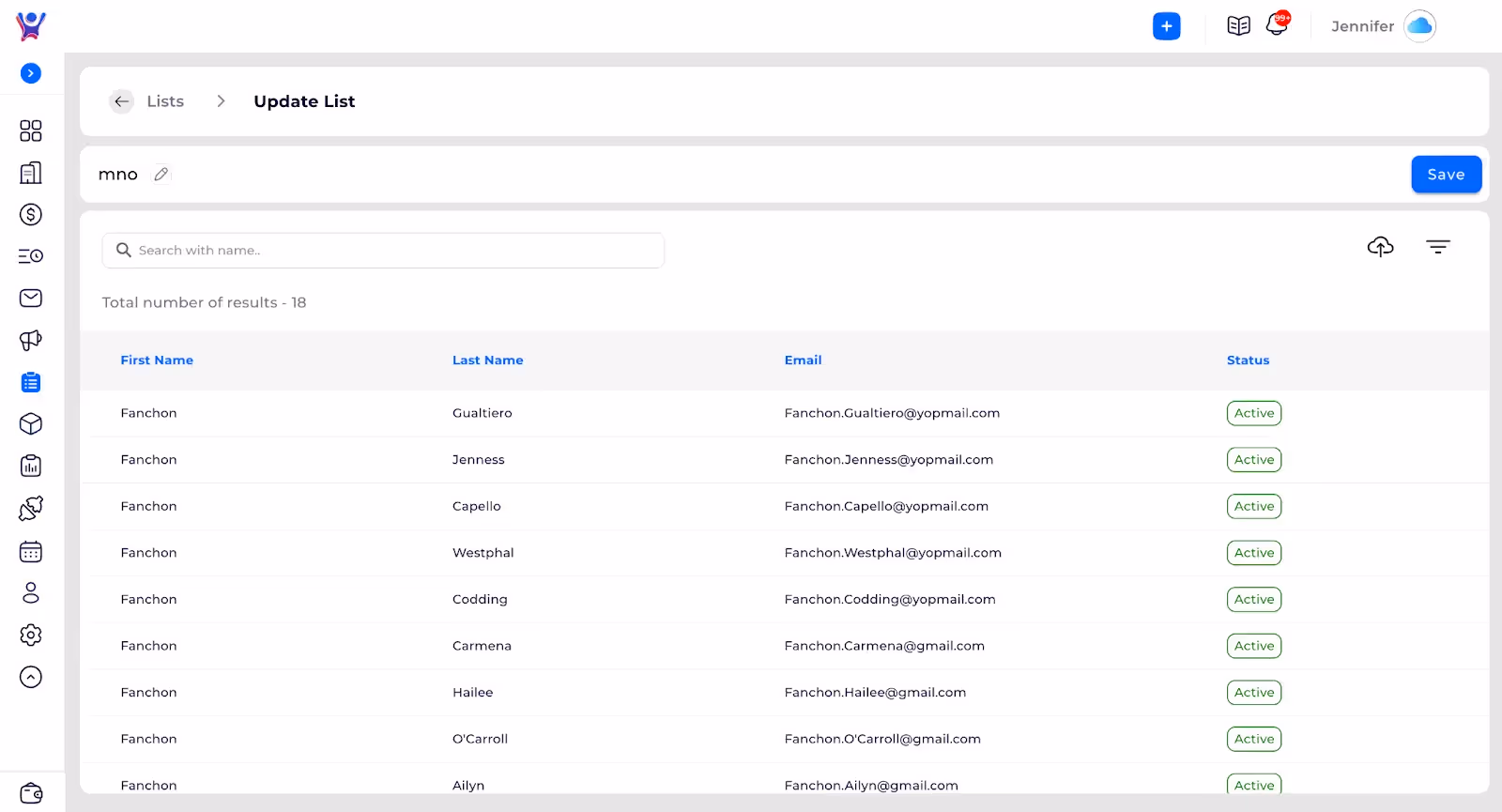This screenshot has width=1502, height=812.
Task: Click the Save button
Action: click(1446, 175)
